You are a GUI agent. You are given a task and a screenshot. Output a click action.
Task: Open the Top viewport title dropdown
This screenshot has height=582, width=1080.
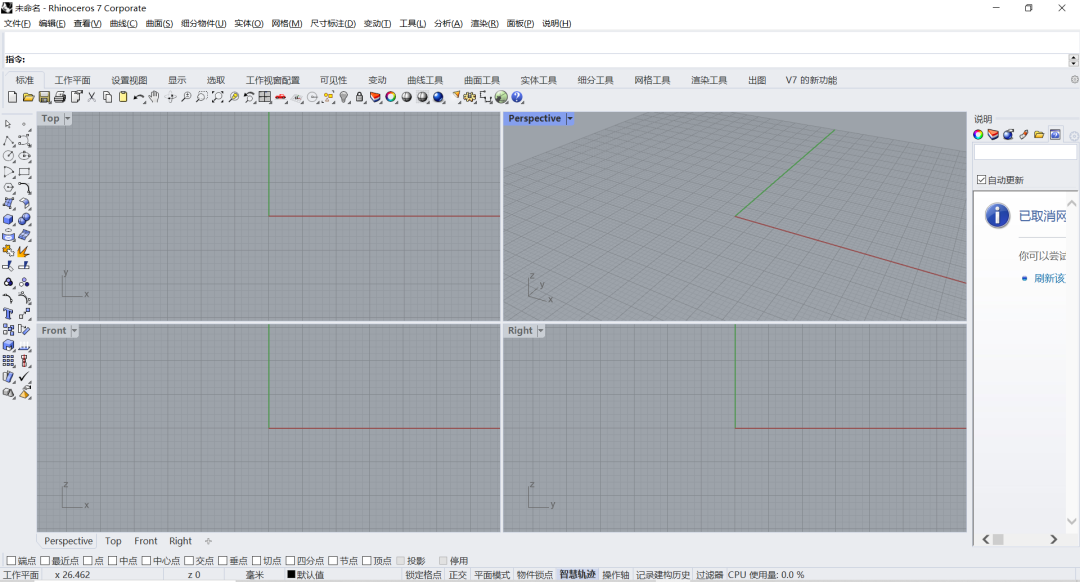(68, 118)
